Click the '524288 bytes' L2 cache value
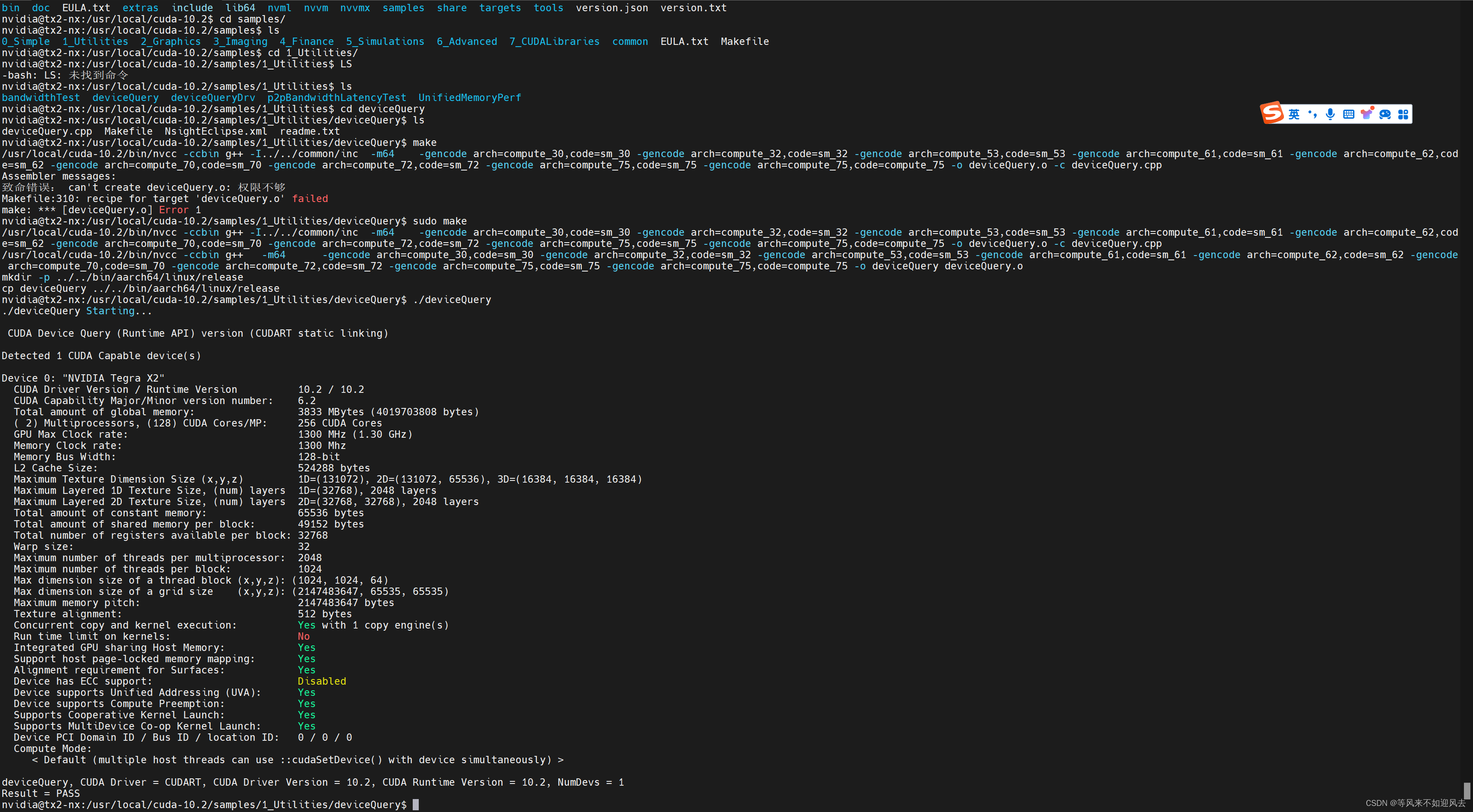 (x=334, y=468)
